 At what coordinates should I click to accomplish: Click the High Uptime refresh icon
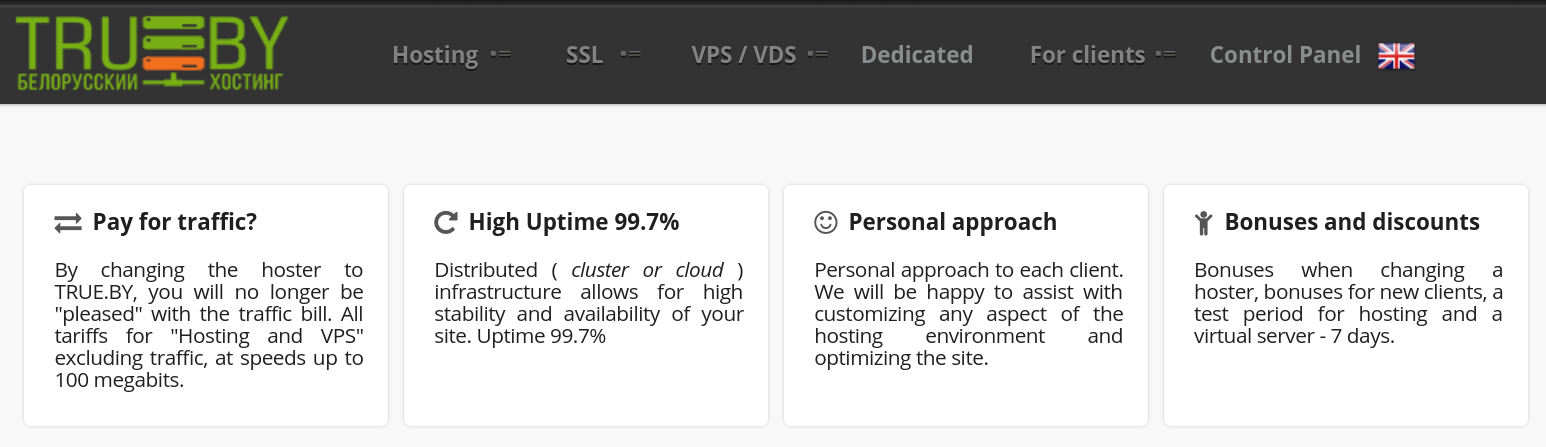[x=446, y=222]
